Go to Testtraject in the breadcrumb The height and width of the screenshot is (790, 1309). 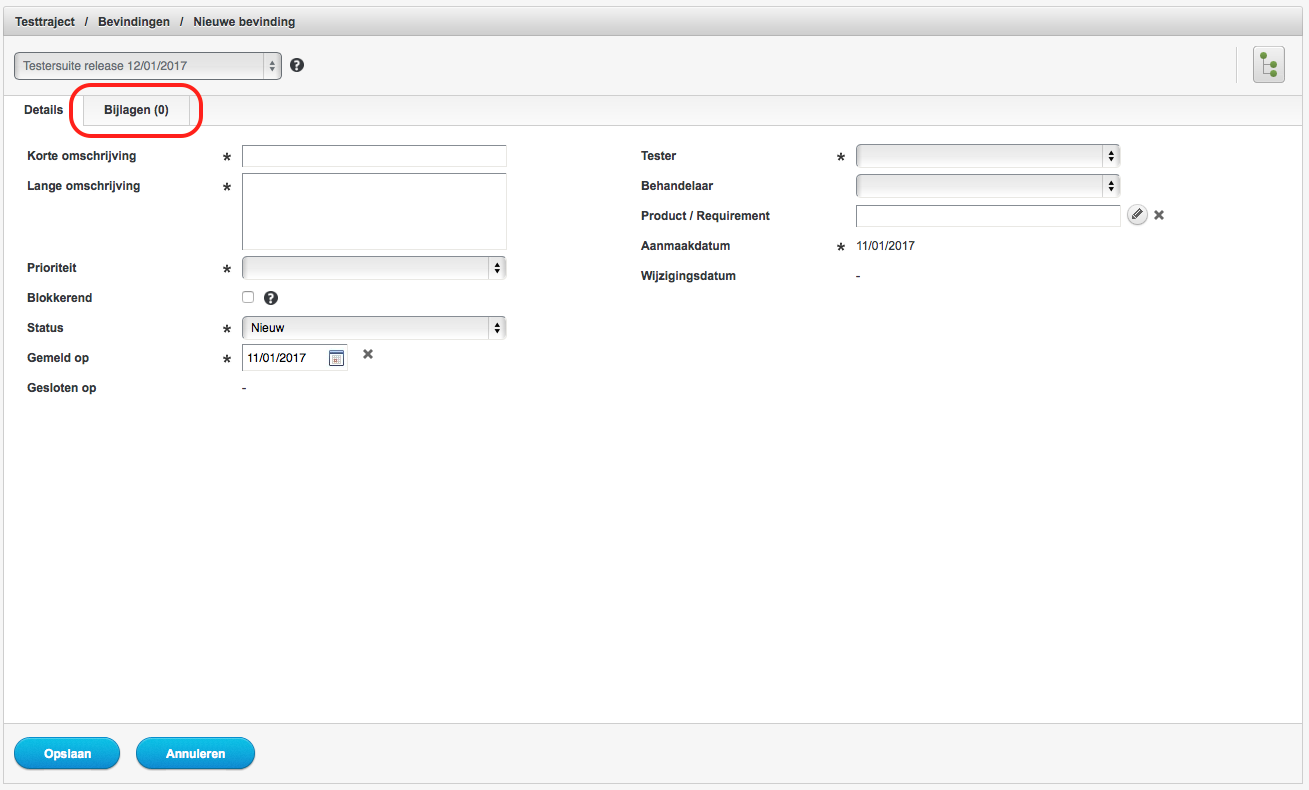tap(45, 22)
